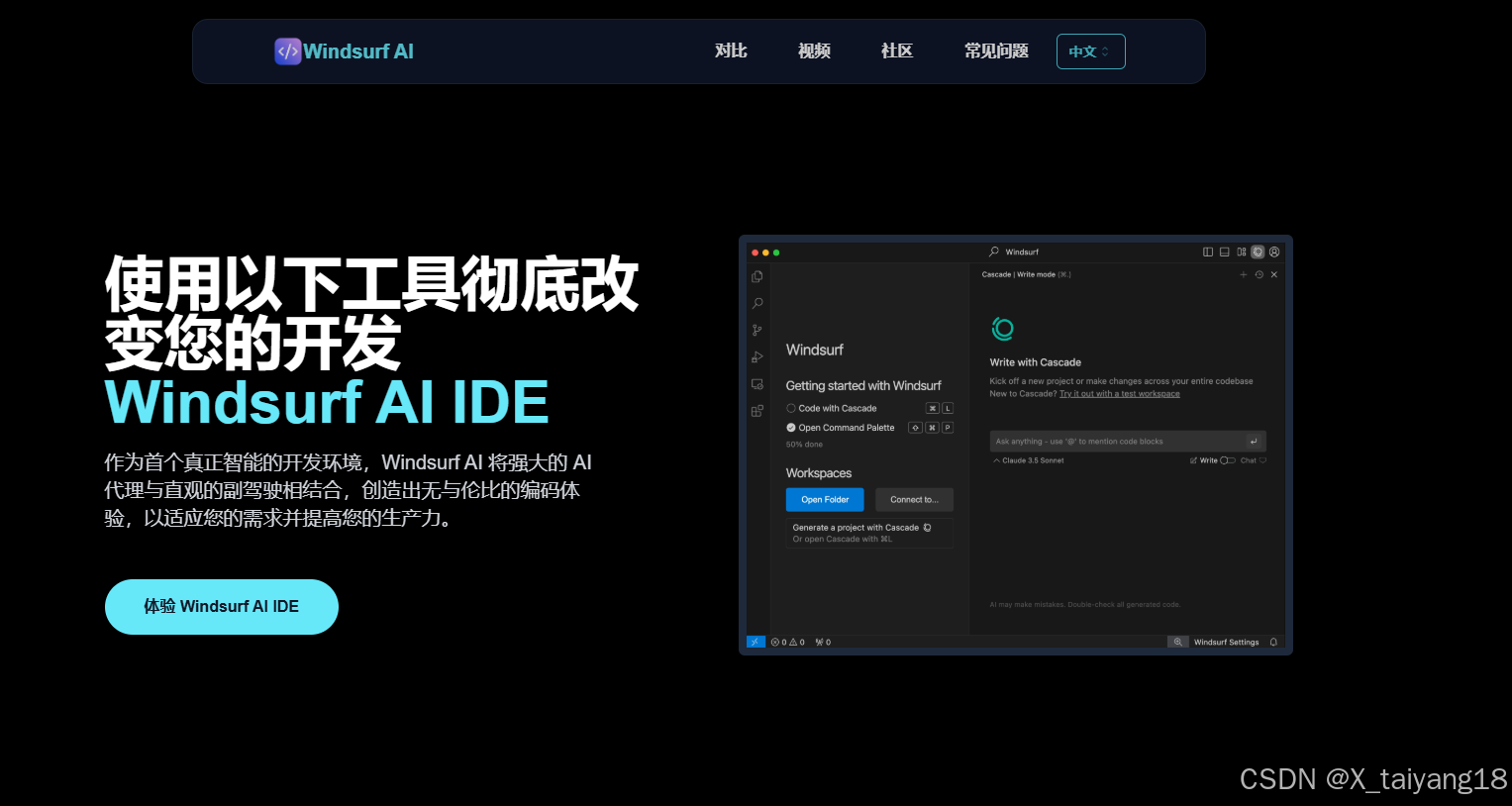Open the 常见问题 navigation item
This screenshot has height=806, width=1512.
[x=996, y=51]
